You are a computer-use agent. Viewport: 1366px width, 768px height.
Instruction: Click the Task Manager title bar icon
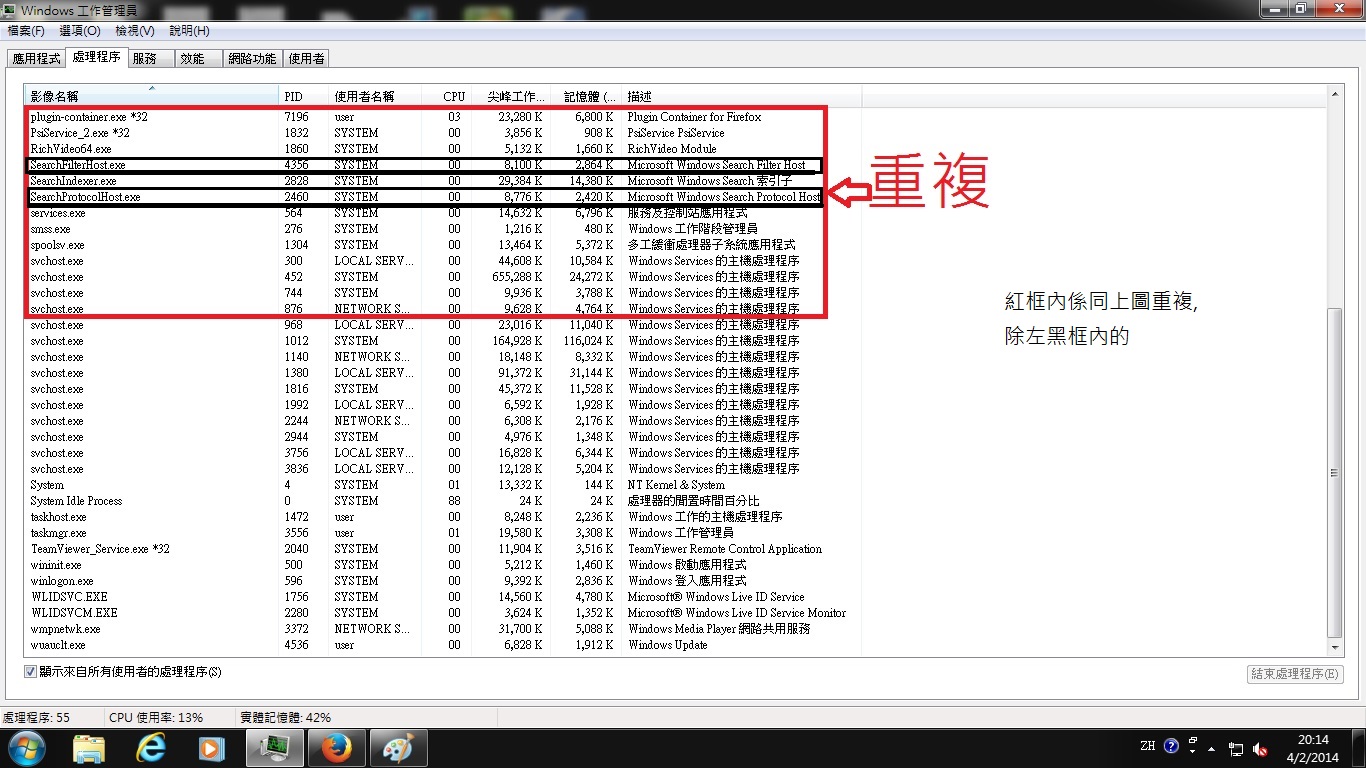click(x=10, y=9)
